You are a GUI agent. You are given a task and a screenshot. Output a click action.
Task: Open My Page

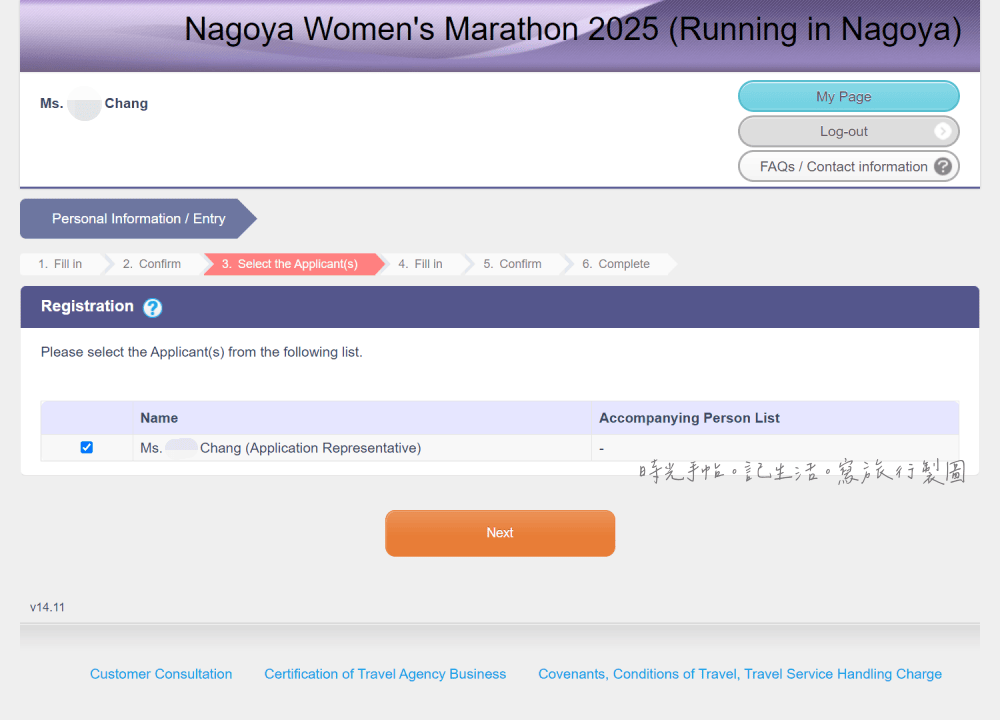pos(849,96)
